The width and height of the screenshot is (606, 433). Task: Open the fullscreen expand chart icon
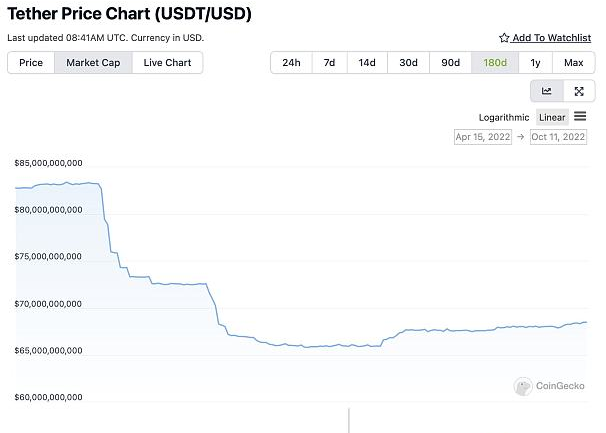[579, 91]
